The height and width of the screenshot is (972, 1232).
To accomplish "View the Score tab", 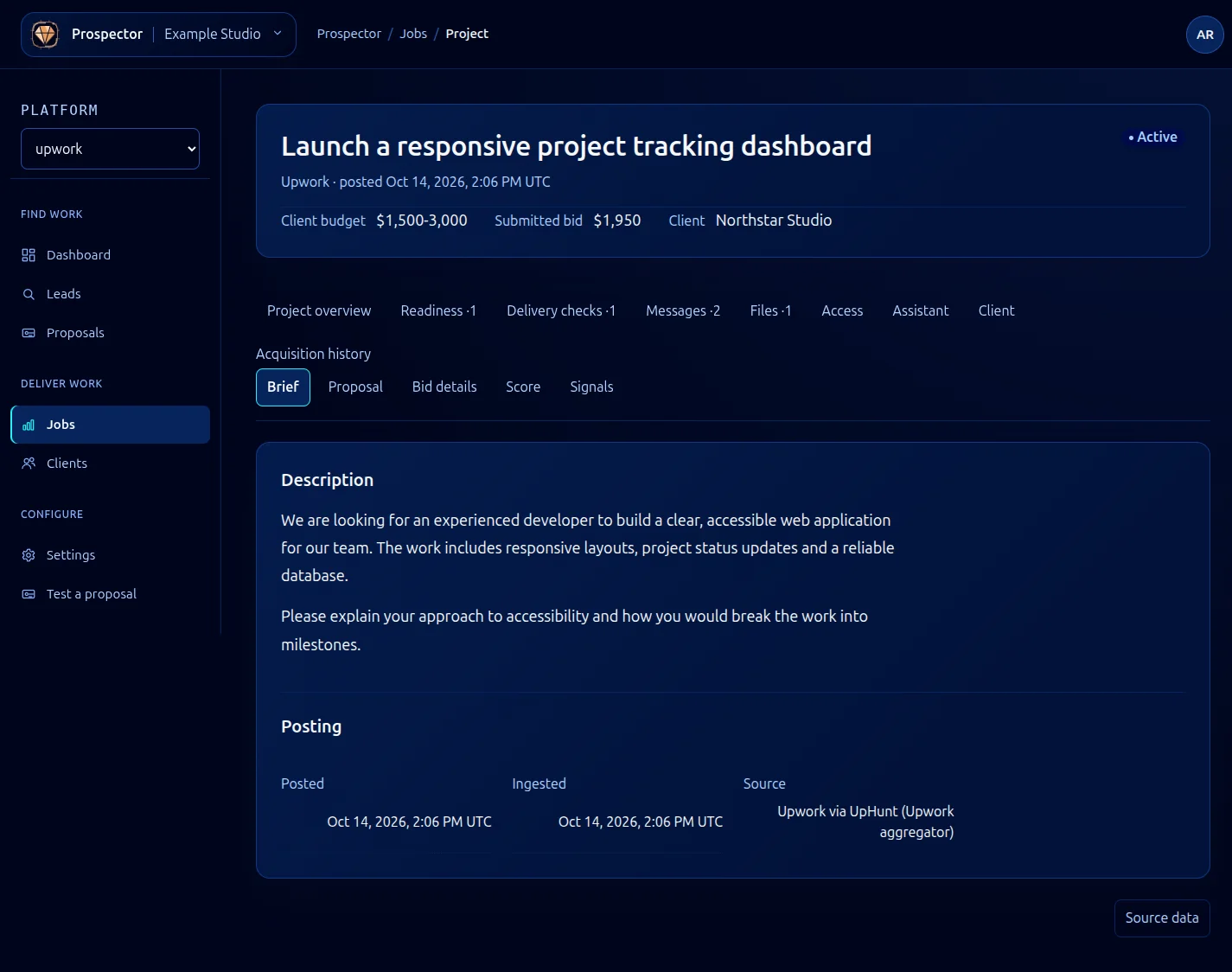I will 523,387.
